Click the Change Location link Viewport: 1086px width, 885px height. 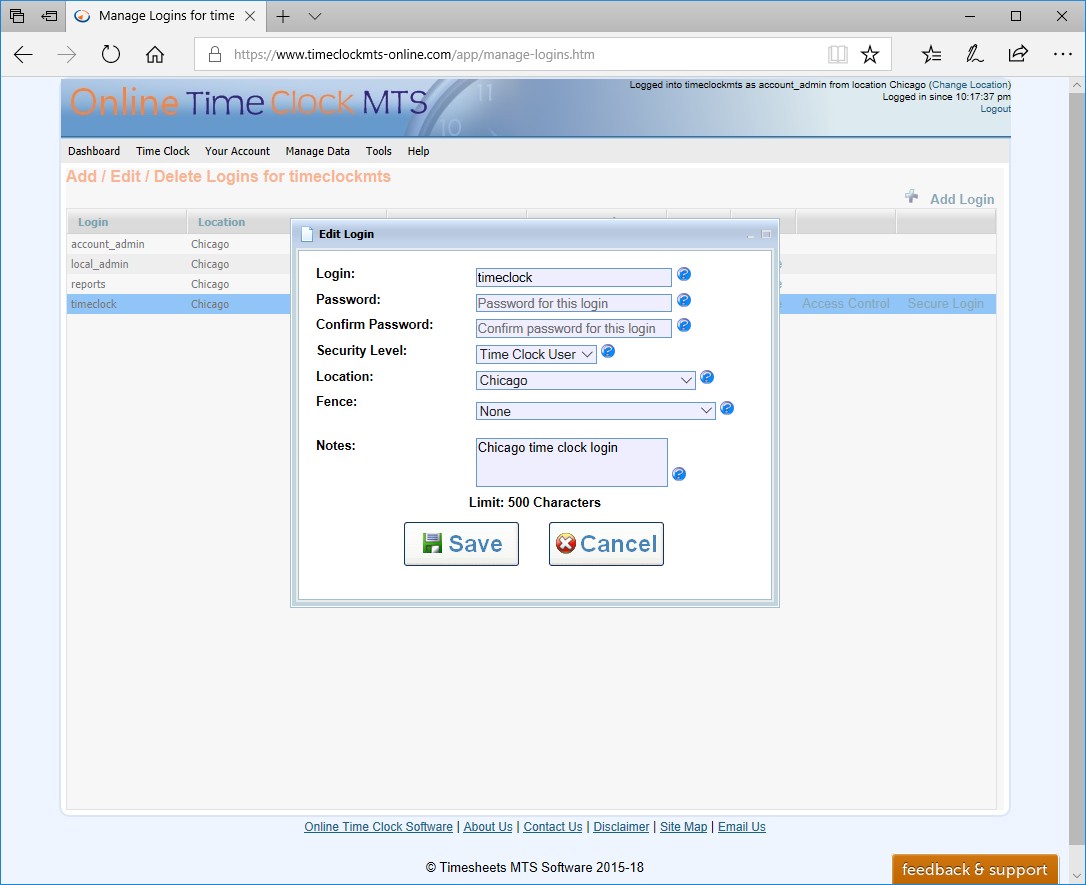pos(969,85)
